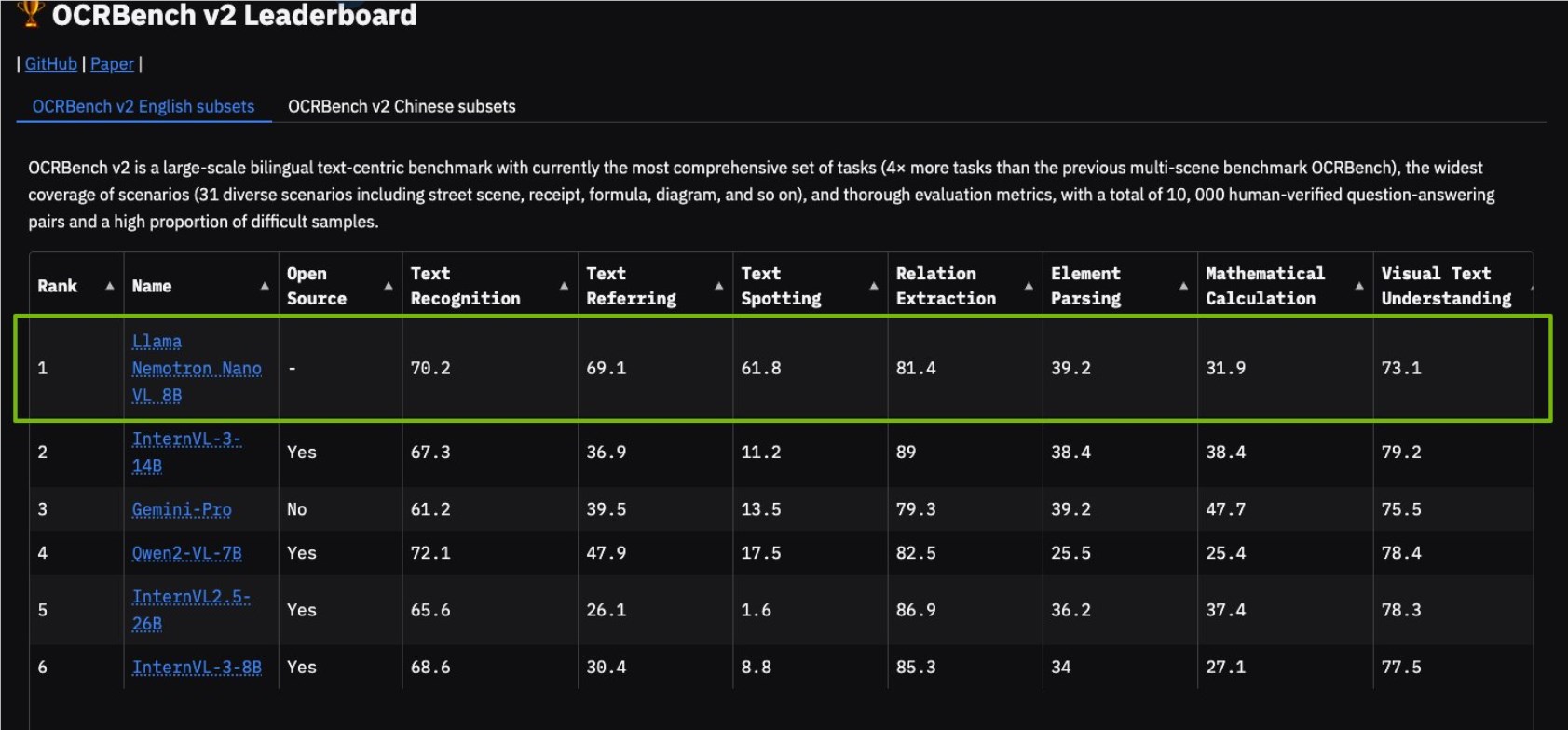
Task: Open Qwen2-VL-7B model link
Action: click(187, 553)
